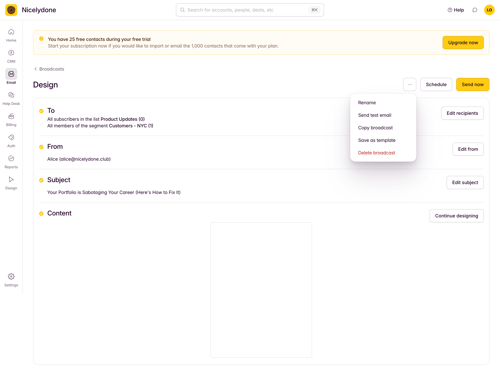Click the Product Updates list recipients line
The image size is (500, 386).
pyautogui.click(x=96, y=119)
